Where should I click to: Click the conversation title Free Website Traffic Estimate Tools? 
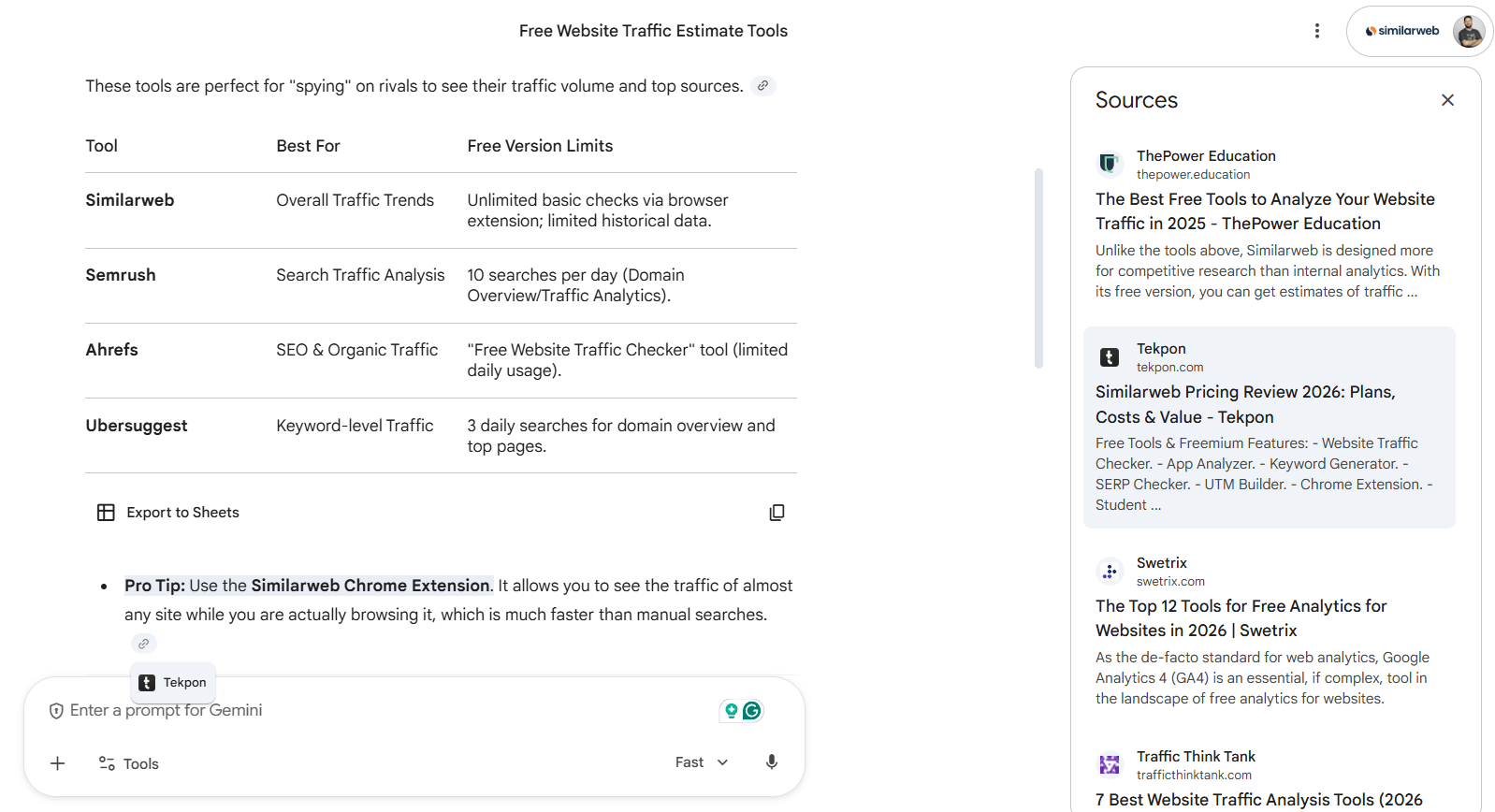(x=653, y=31)
